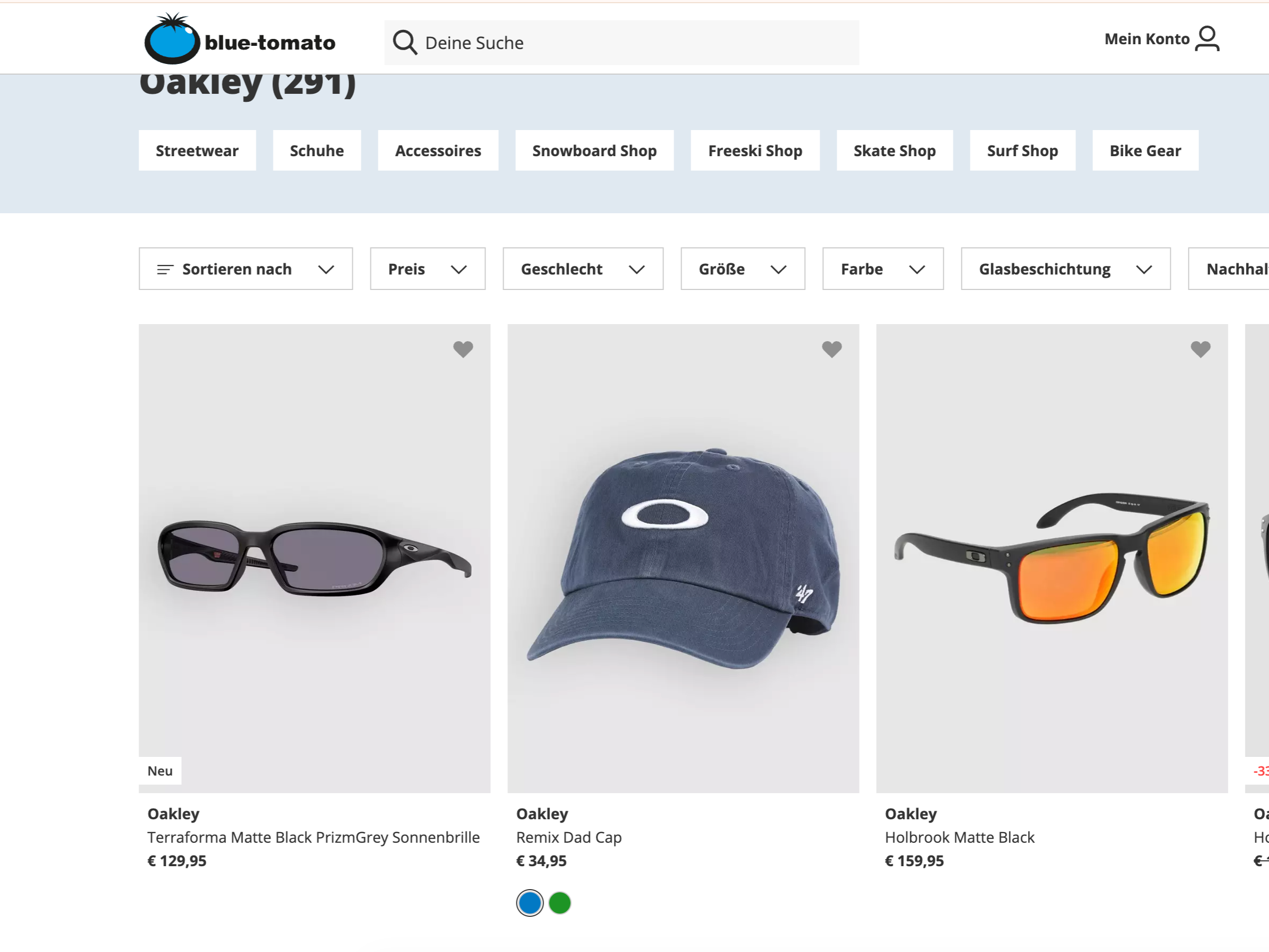The image size is (1269, 952).
Task: Click the sort lines icon
Action: [165, 269]
